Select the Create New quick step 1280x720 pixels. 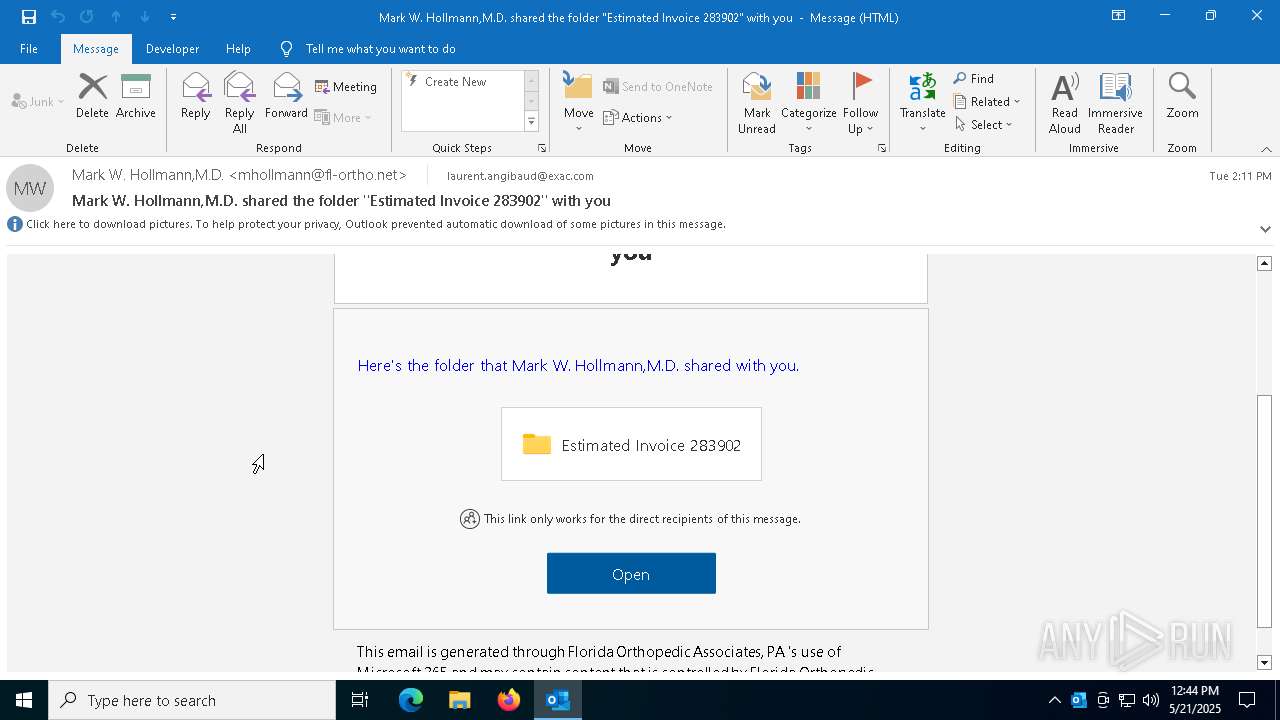click(461, 82)
